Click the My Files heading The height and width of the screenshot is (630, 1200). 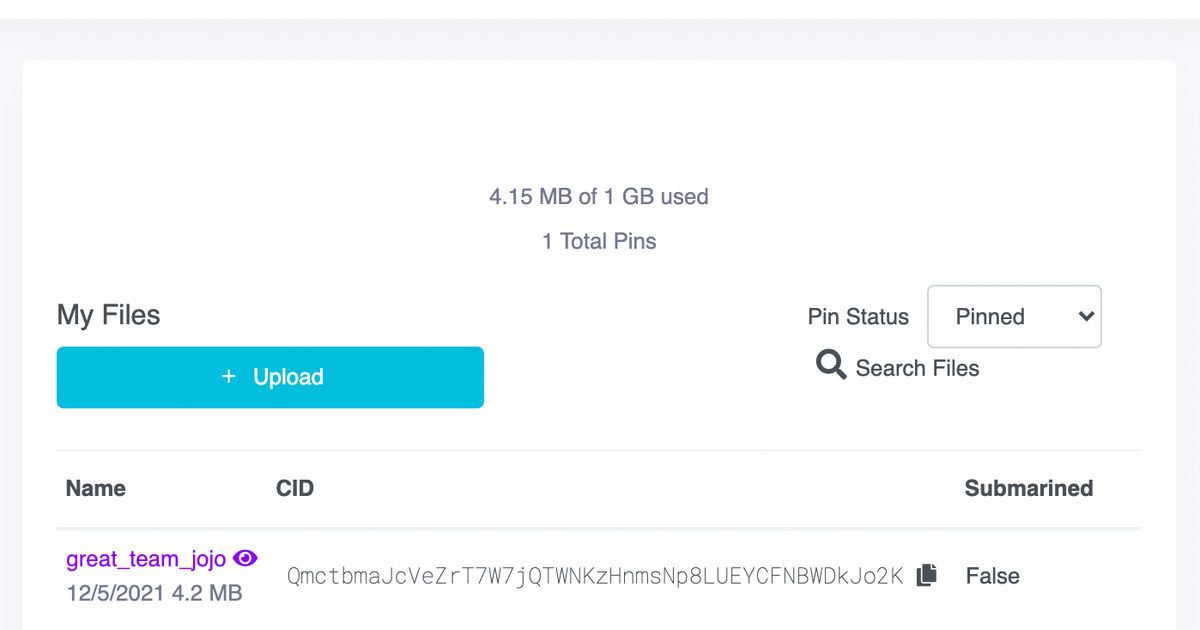[x=109, y=315]
